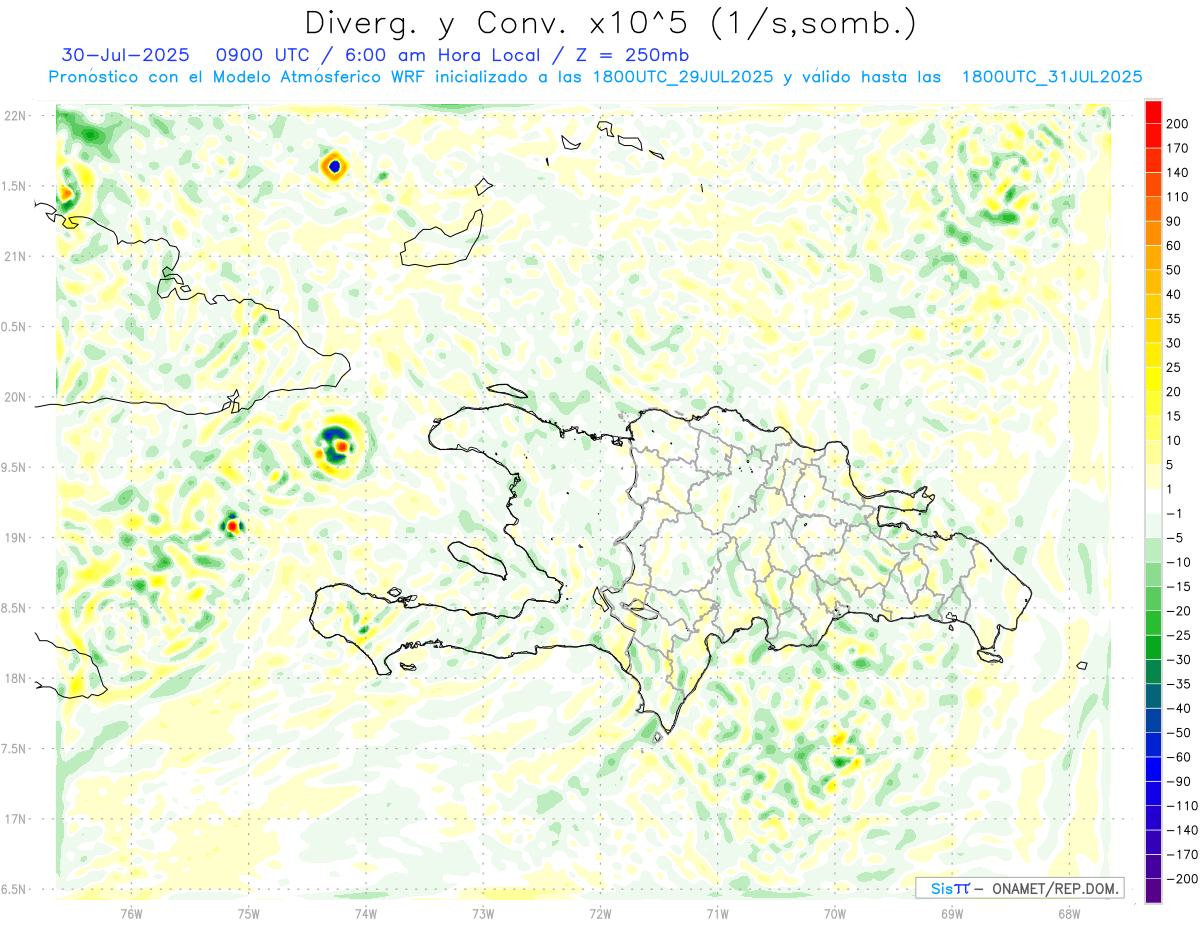Click the 74W longitude label
Viewport: 1200px width, 927px height.
coord(365,913)
